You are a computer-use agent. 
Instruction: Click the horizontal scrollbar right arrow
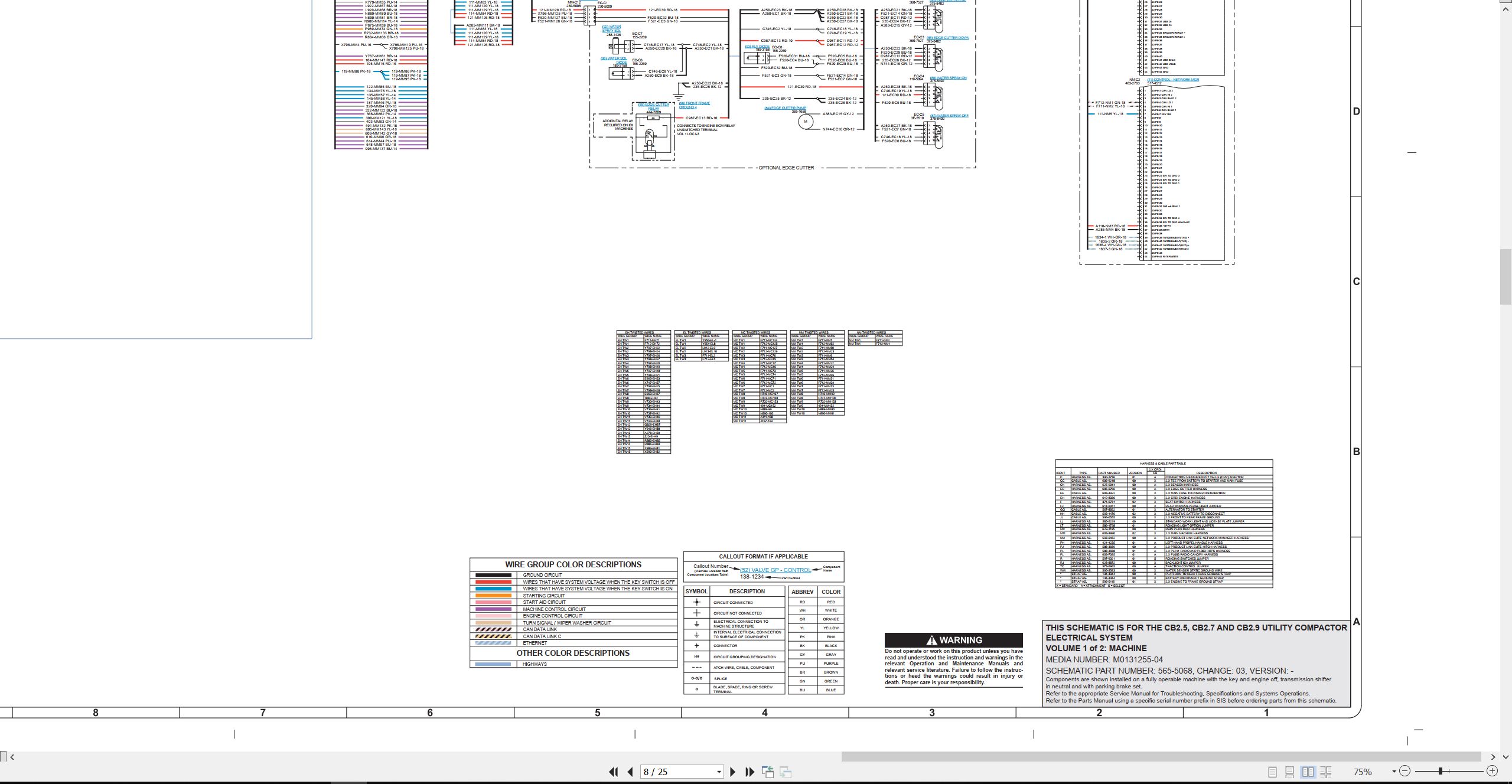[x=1493, y=757]
